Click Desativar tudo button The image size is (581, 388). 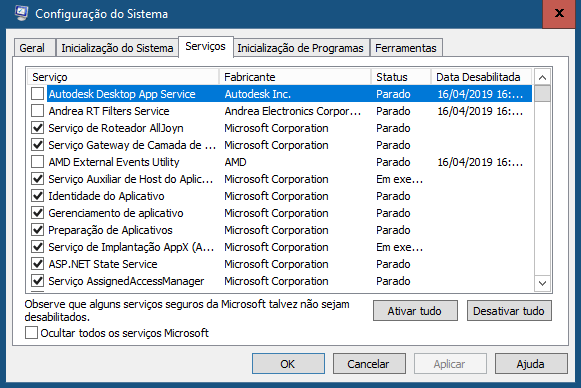pos(509,311)
